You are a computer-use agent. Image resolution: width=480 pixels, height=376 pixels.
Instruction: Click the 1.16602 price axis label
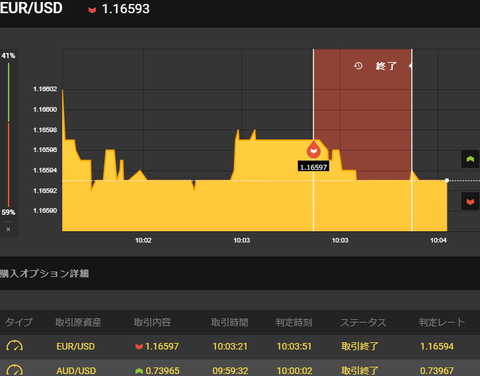click(x=45, y=89)
